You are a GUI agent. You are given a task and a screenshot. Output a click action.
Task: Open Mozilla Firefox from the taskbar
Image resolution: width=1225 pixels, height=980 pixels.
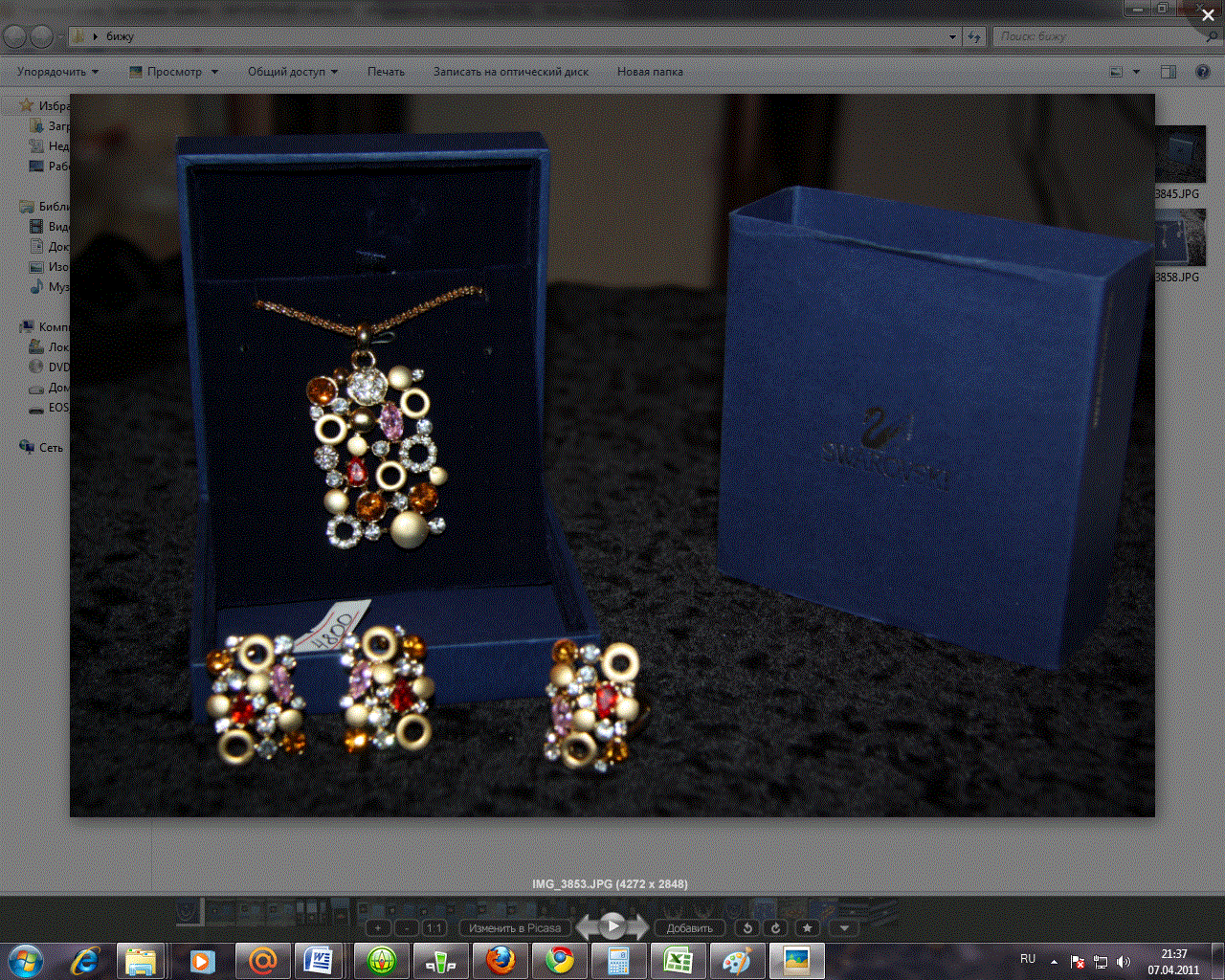[500, 959]
